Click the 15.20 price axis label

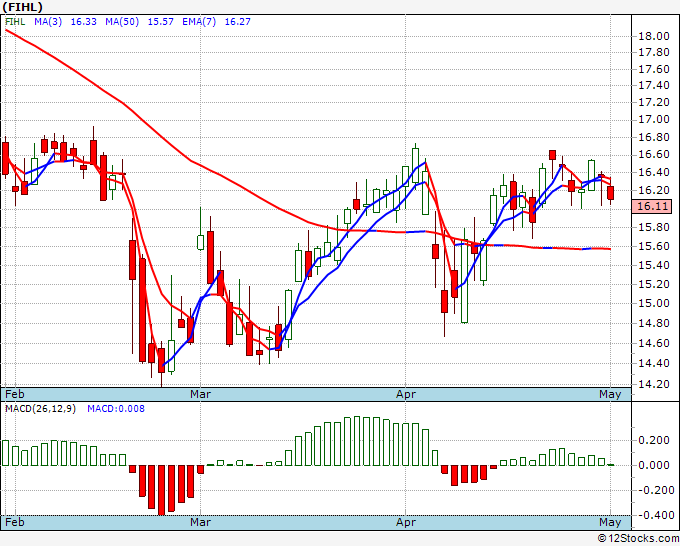tap(654, 284)
